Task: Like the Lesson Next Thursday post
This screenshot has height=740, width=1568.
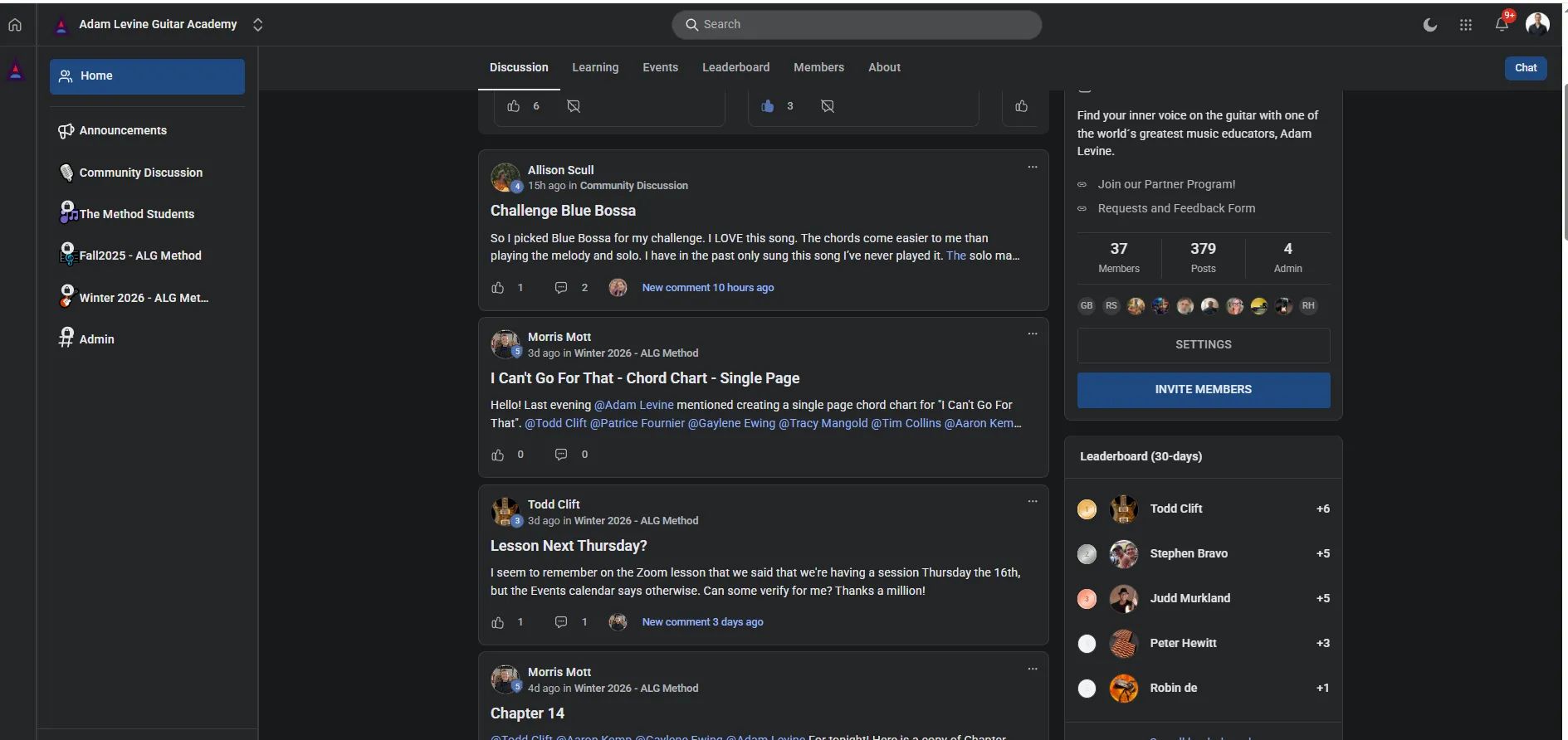Action: coord(498,622)
